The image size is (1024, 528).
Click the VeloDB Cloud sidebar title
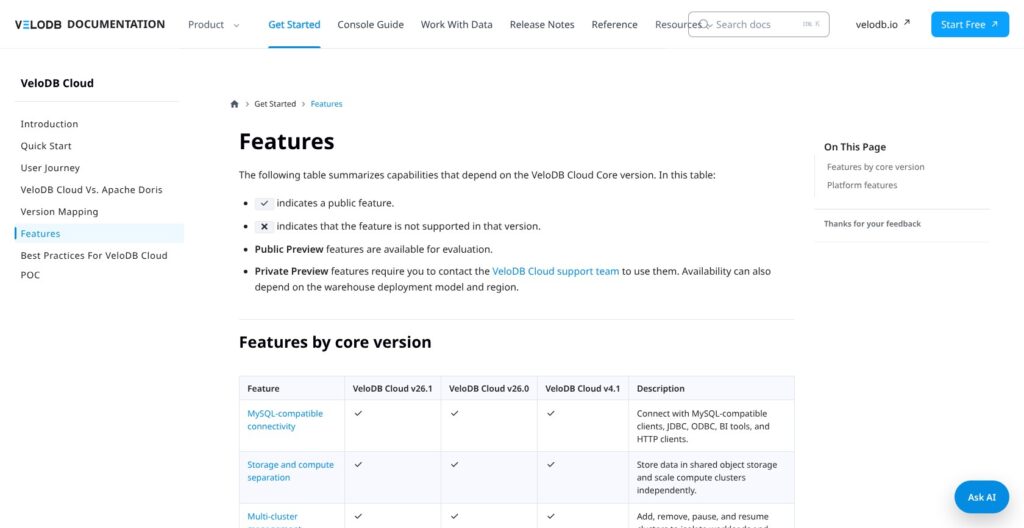(x=57, y=83)
